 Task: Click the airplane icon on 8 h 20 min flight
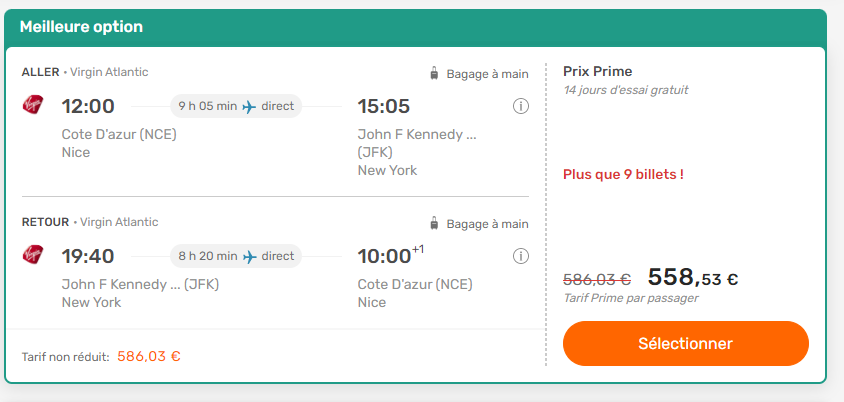[249, 257]
